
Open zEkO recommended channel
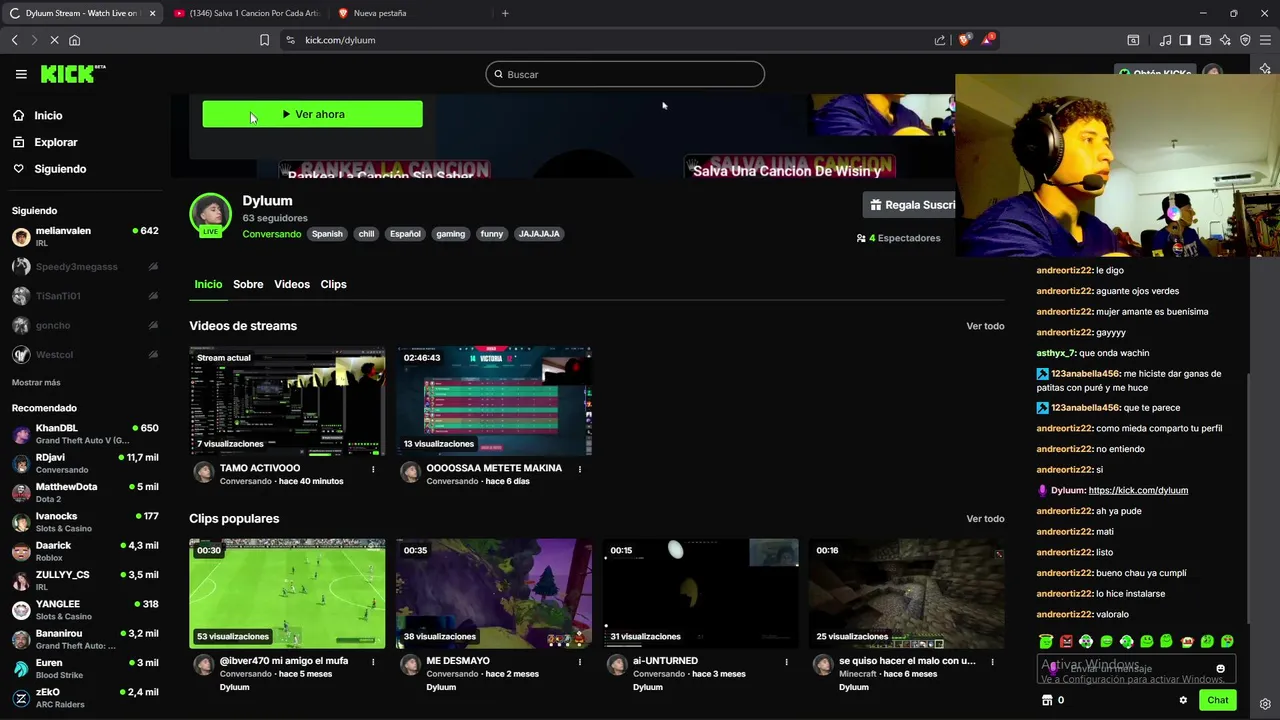point(84,698)
